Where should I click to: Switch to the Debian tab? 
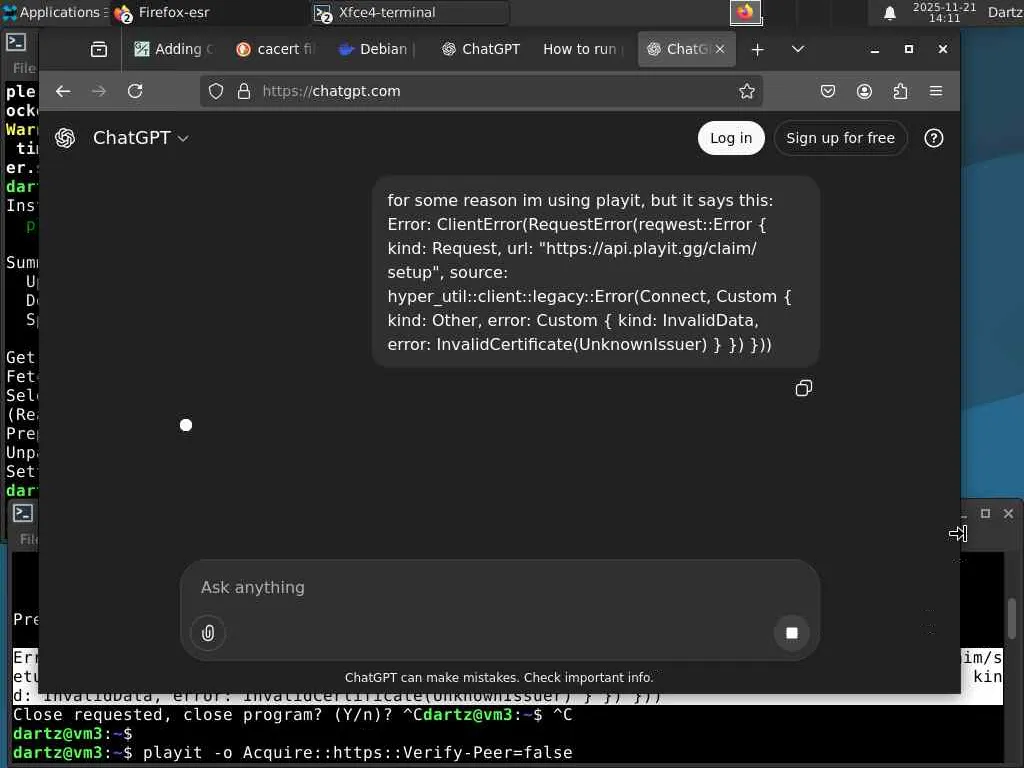click(377, 50)
